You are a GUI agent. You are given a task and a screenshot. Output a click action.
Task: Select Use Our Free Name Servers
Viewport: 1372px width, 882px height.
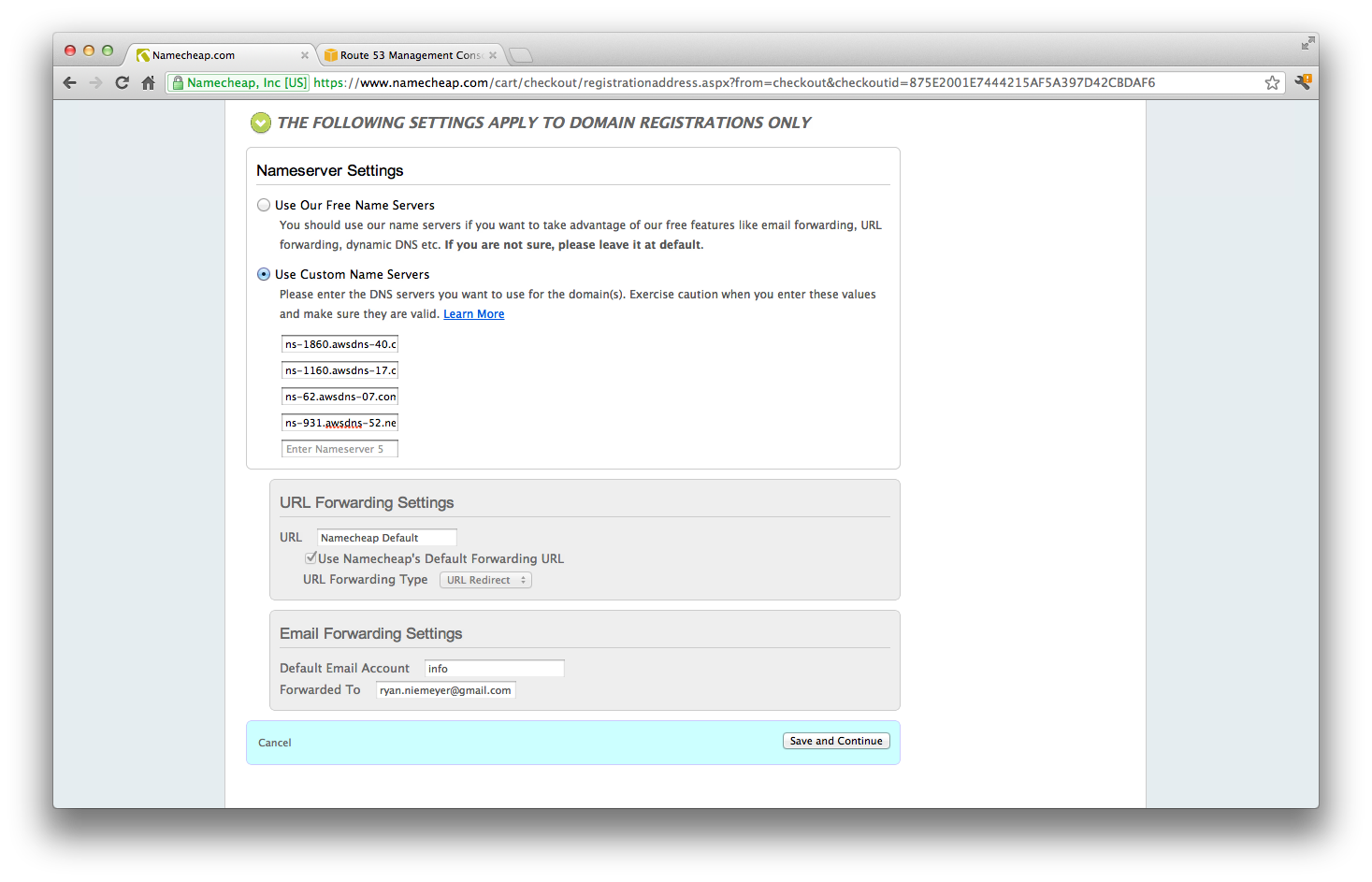click(x=263, y=205)
